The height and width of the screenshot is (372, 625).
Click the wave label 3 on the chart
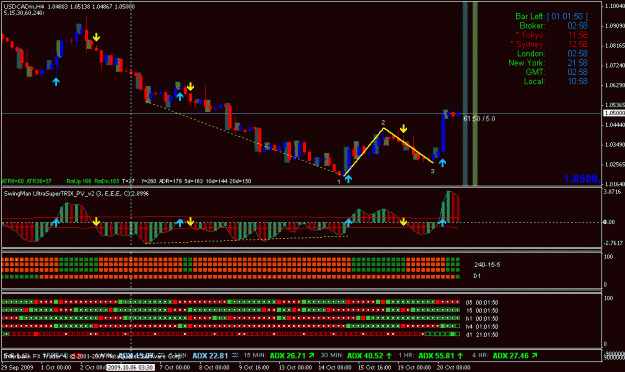coord(432,171)
